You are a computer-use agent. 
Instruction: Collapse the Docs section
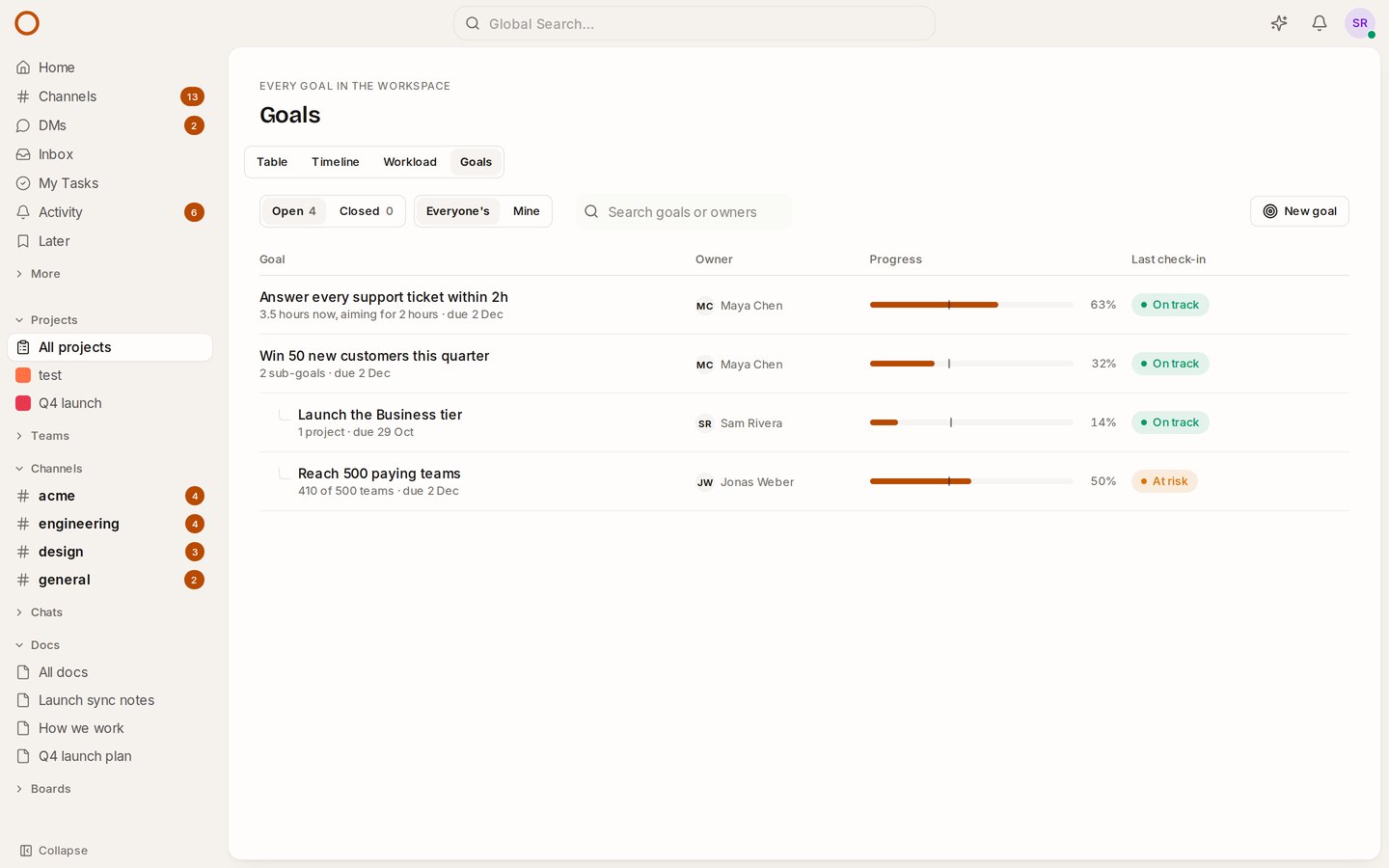coord(38,645)
